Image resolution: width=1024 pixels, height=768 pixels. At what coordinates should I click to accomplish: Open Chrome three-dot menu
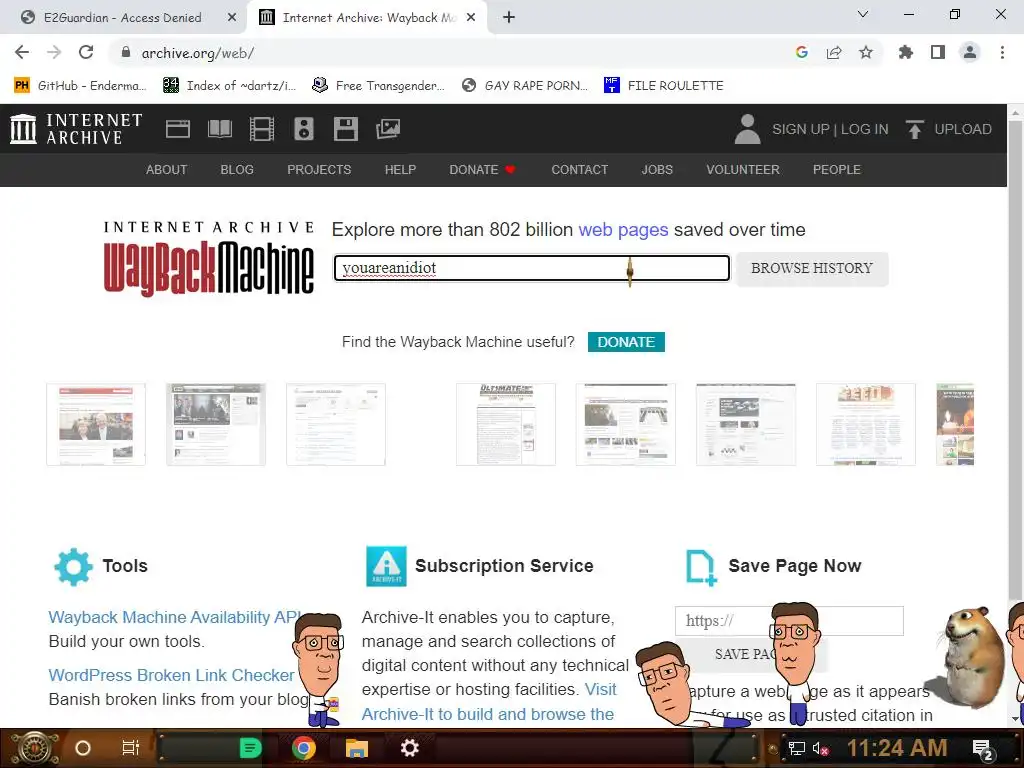pyautogui.click(x=1002, y=52)
